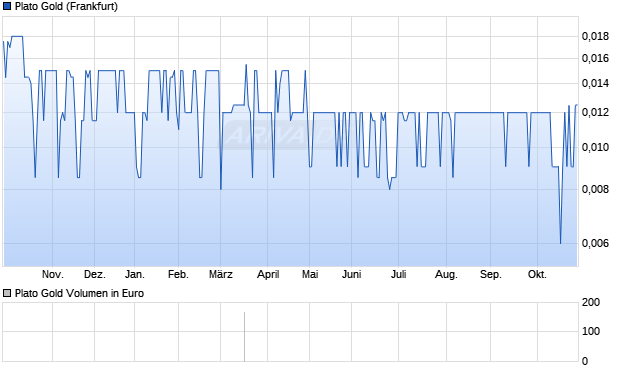The width and height of the screenshot is (620, 371).
Task: Click the 100 volume axis label
Action: pos(591,331)
